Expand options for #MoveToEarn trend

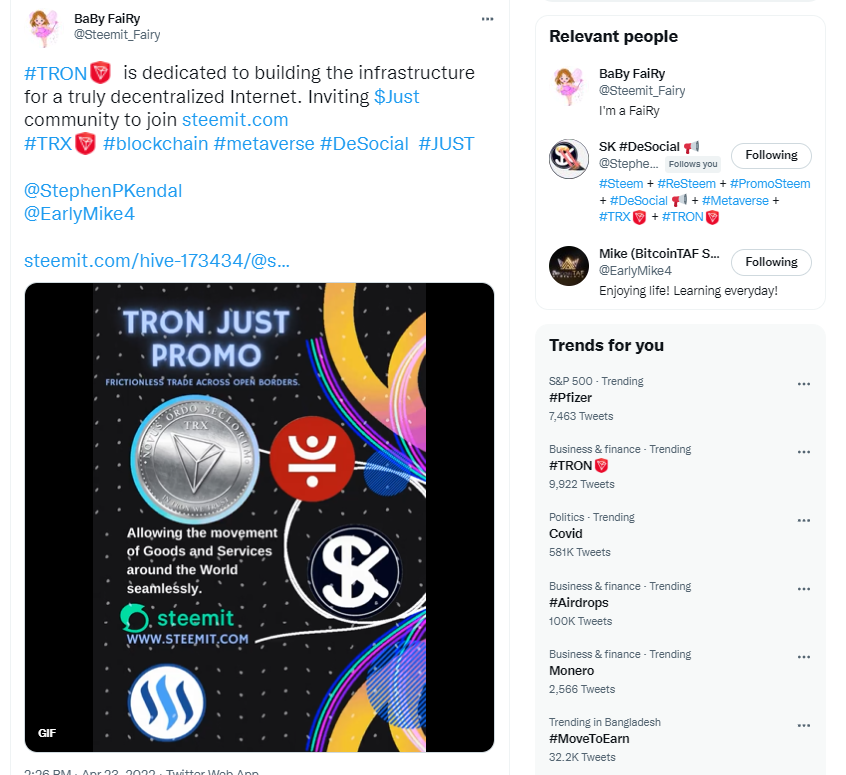coord(804,725)
